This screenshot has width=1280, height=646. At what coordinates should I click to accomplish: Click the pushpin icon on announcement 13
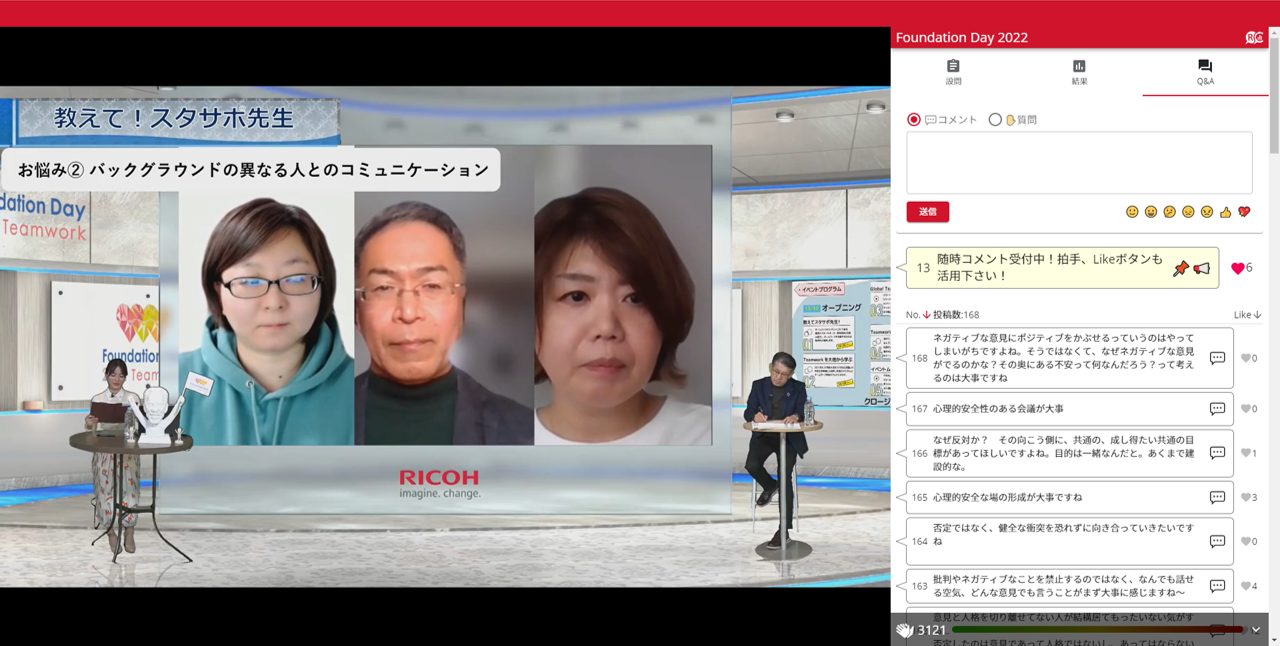(x=1181, y=268)
